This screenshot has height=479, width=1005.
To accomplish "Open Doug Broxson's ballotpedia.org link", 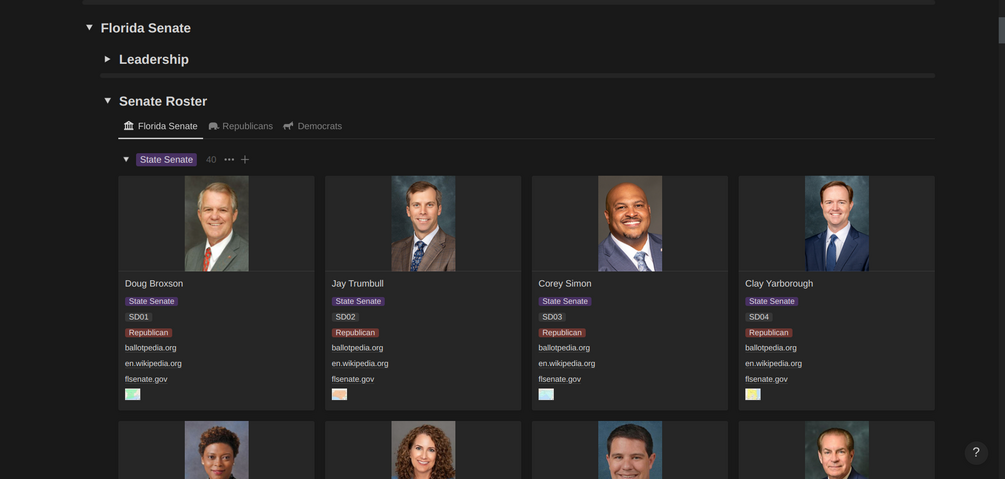I will 151,348.
